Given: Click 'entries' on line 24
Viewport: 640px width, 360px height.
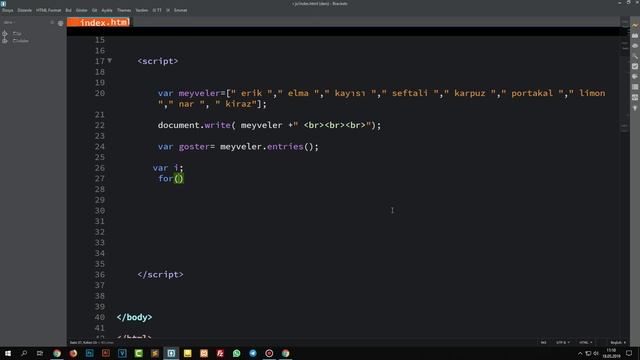Looking at the screenshot, I should (285, 147).
